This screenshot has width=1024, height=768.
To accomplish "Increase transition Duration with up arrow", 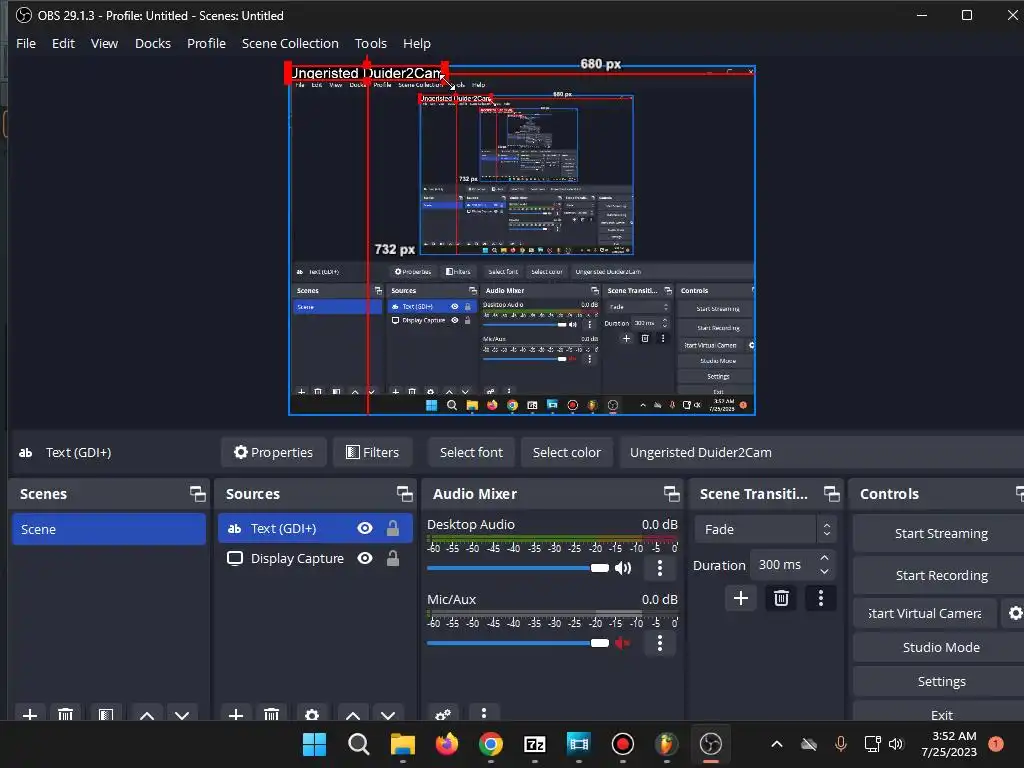I will [824, 558].
